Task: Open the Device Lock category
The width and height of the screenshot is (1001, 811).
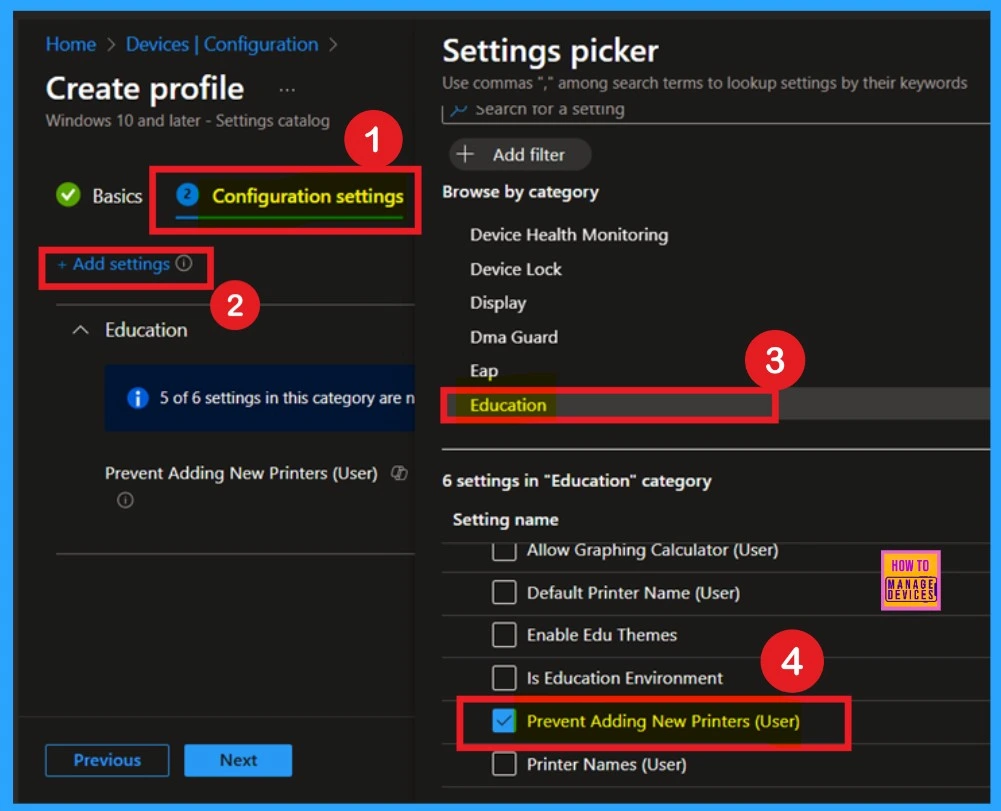Action: 516,269
